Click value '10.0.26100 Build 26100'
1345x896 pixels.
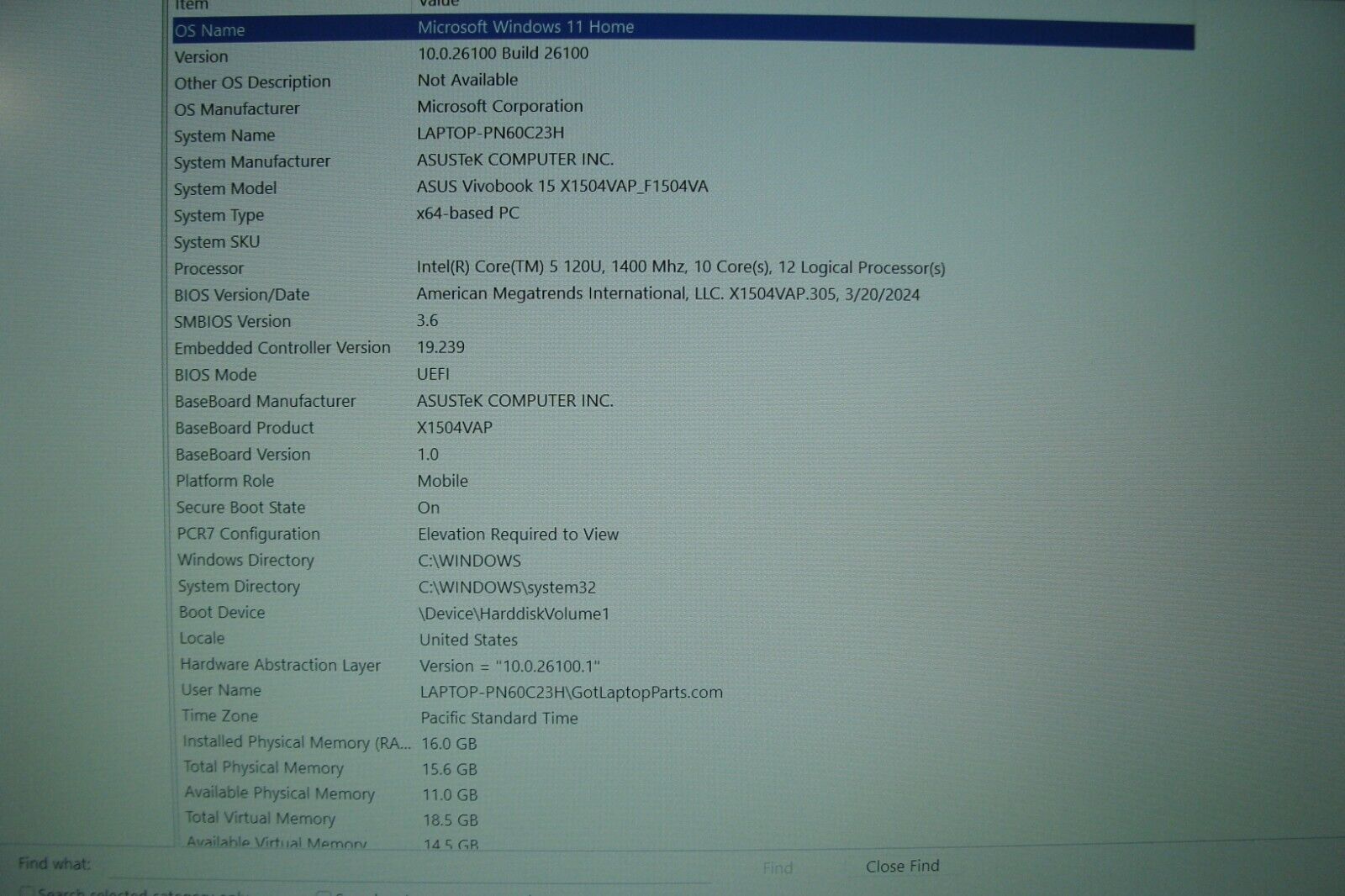click(503, 53)
